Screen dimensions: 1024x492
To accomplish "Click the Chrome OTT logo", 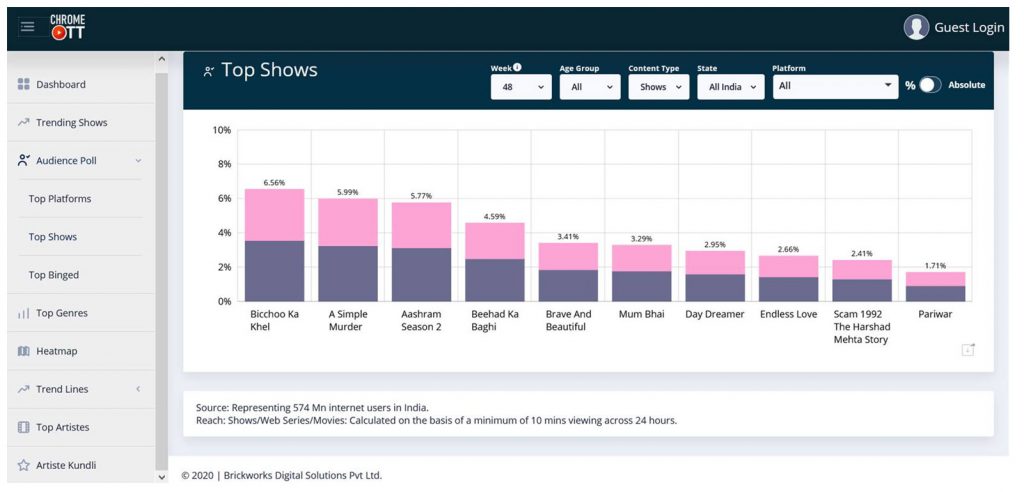I will pos(68,27).
